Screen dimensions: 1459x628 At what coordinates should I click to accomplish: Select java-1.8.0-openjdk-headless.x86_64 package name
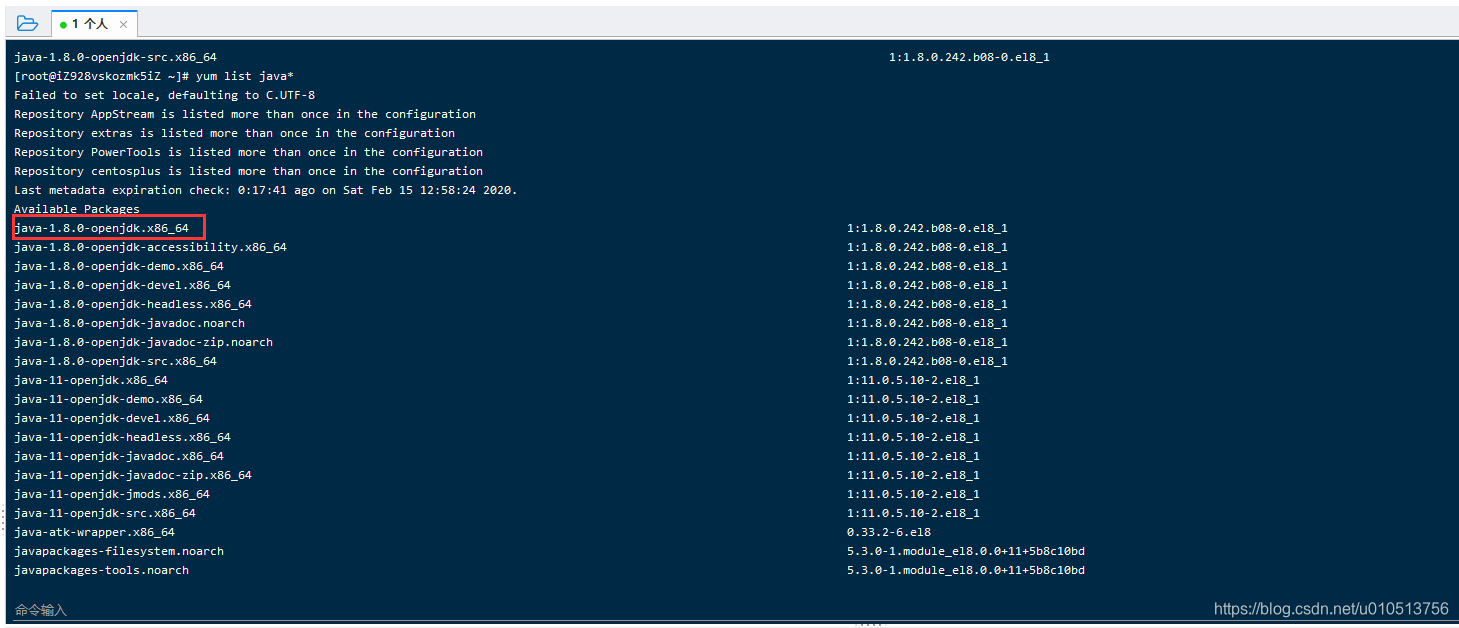pyautogui.click(x=133, y=304)
